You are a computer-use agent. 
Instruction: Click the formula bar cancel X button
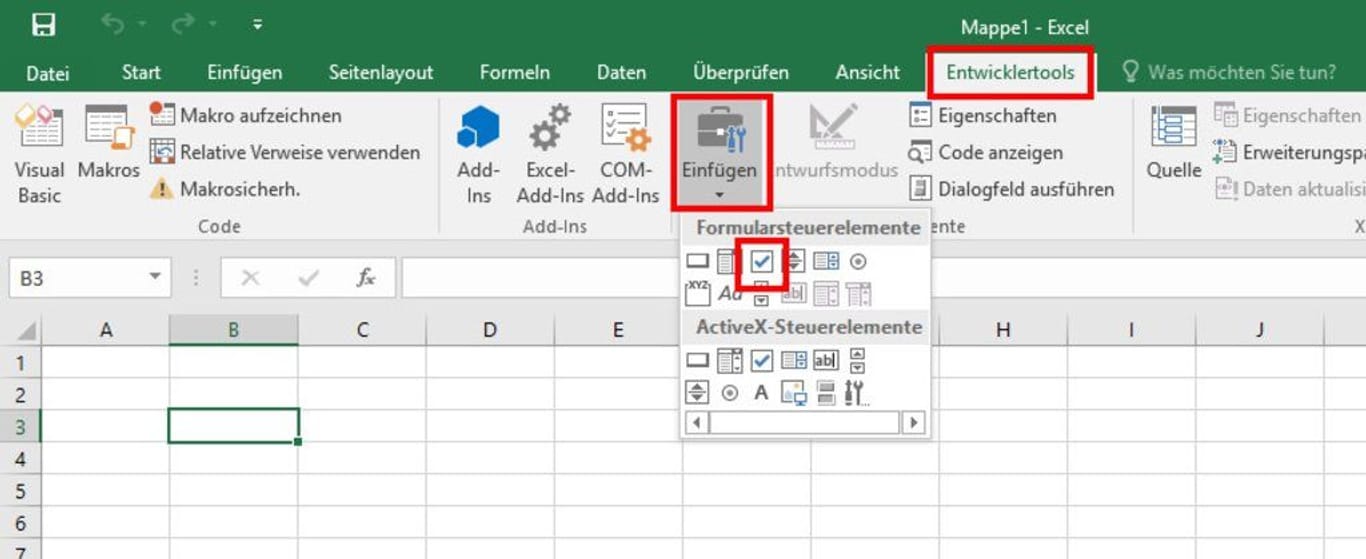point(250,278)
